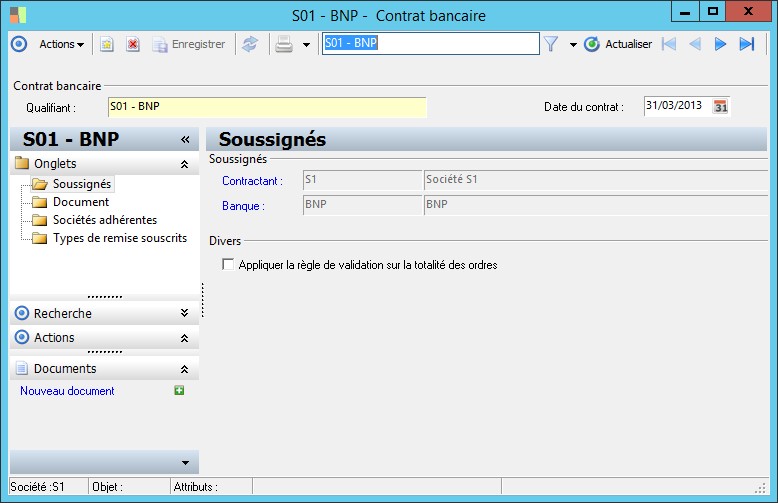Open Sociétés adhérentes tree item

coord(105,220)
